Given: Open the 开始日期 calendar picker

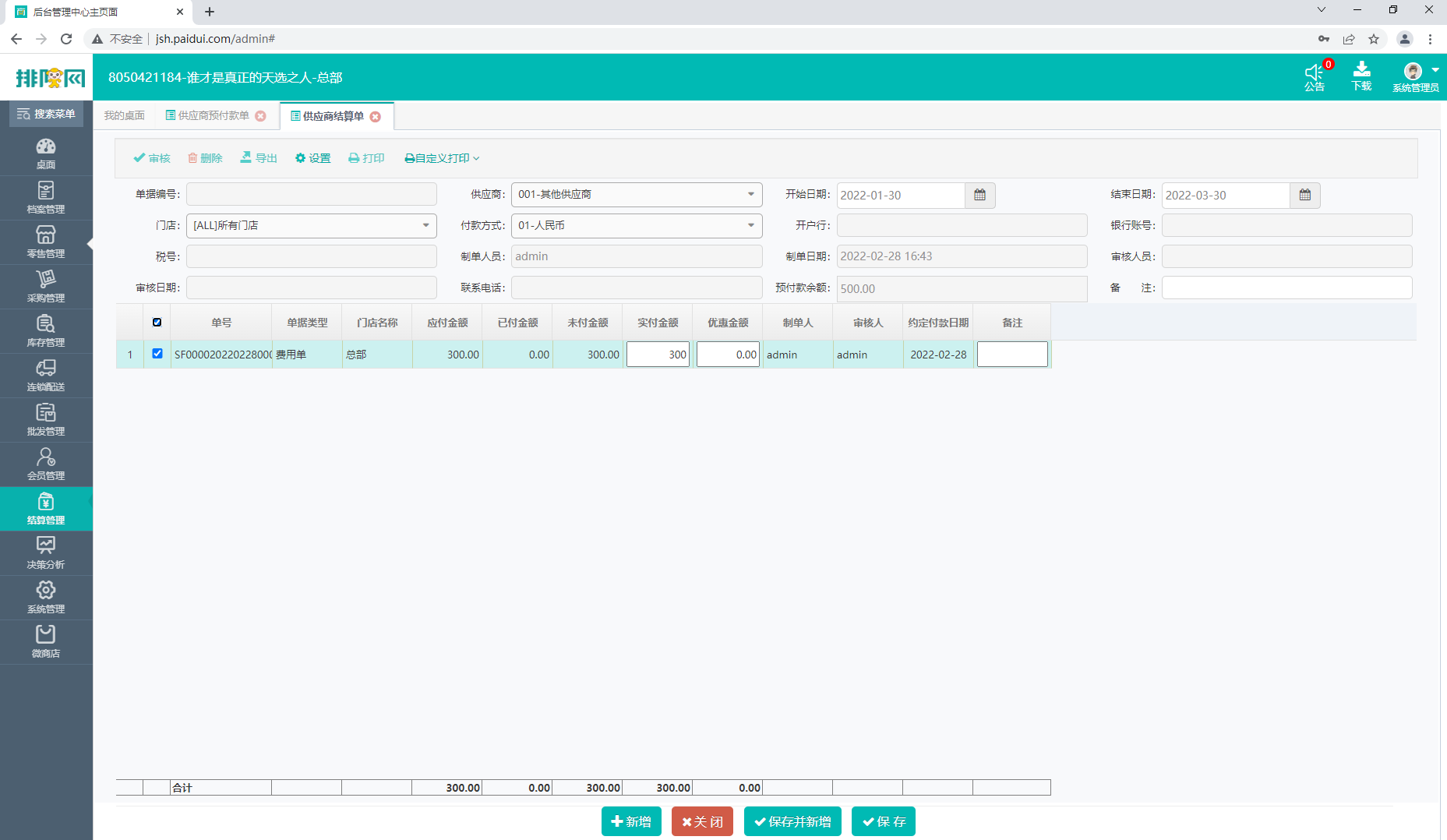Looking at the screenshot, I should pos(980,196).
